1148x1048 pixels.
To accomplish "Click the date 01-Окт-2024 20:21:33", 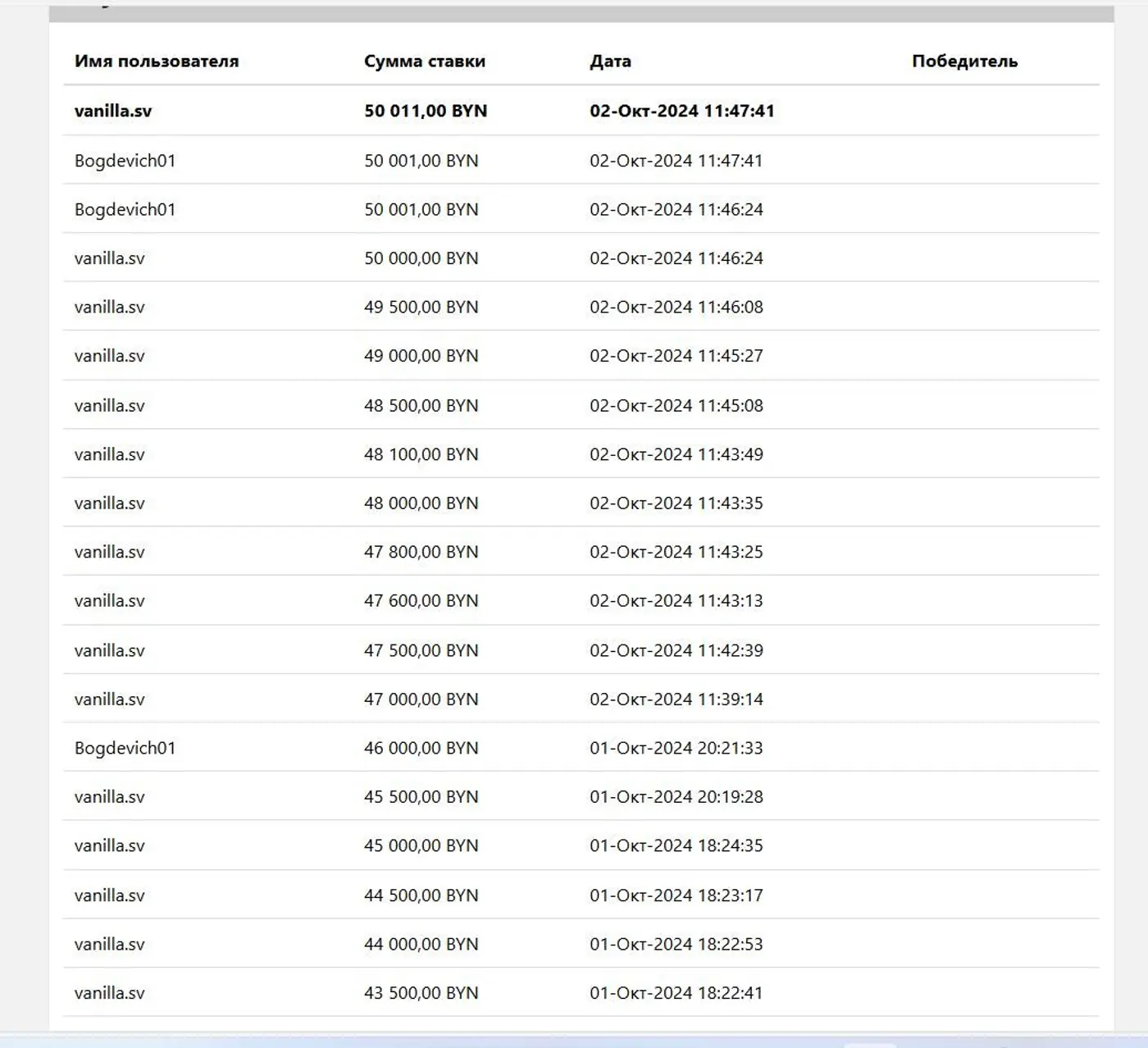I will pyautogui.click(x=676, y=748).
